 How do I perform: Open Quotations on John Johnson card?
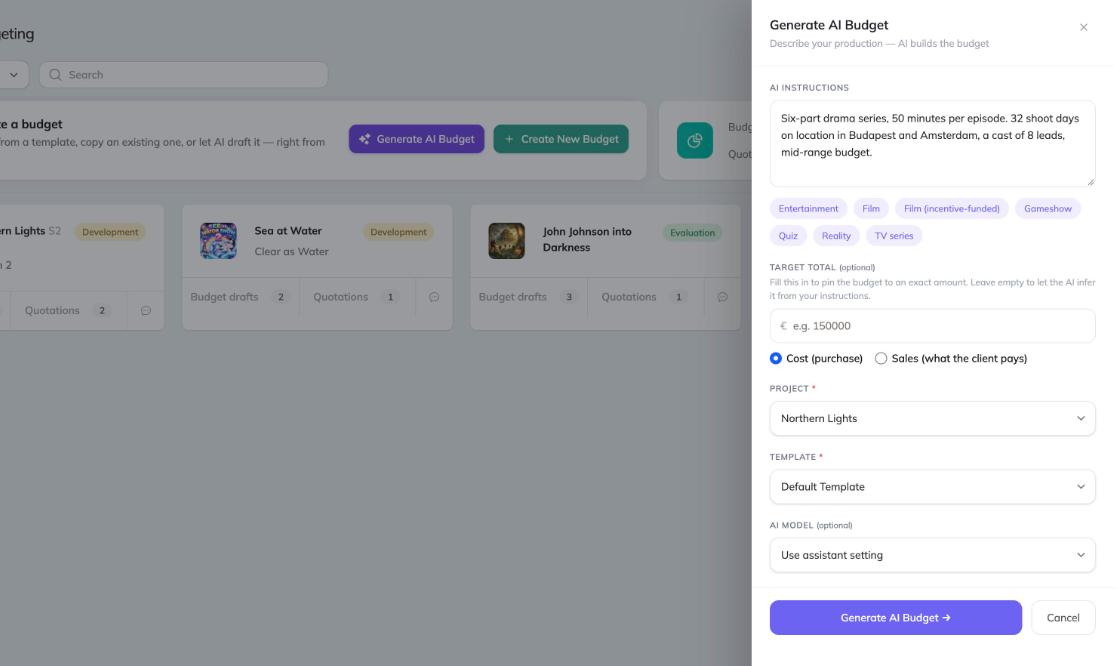pyautogui.click(x=645, y=297)
